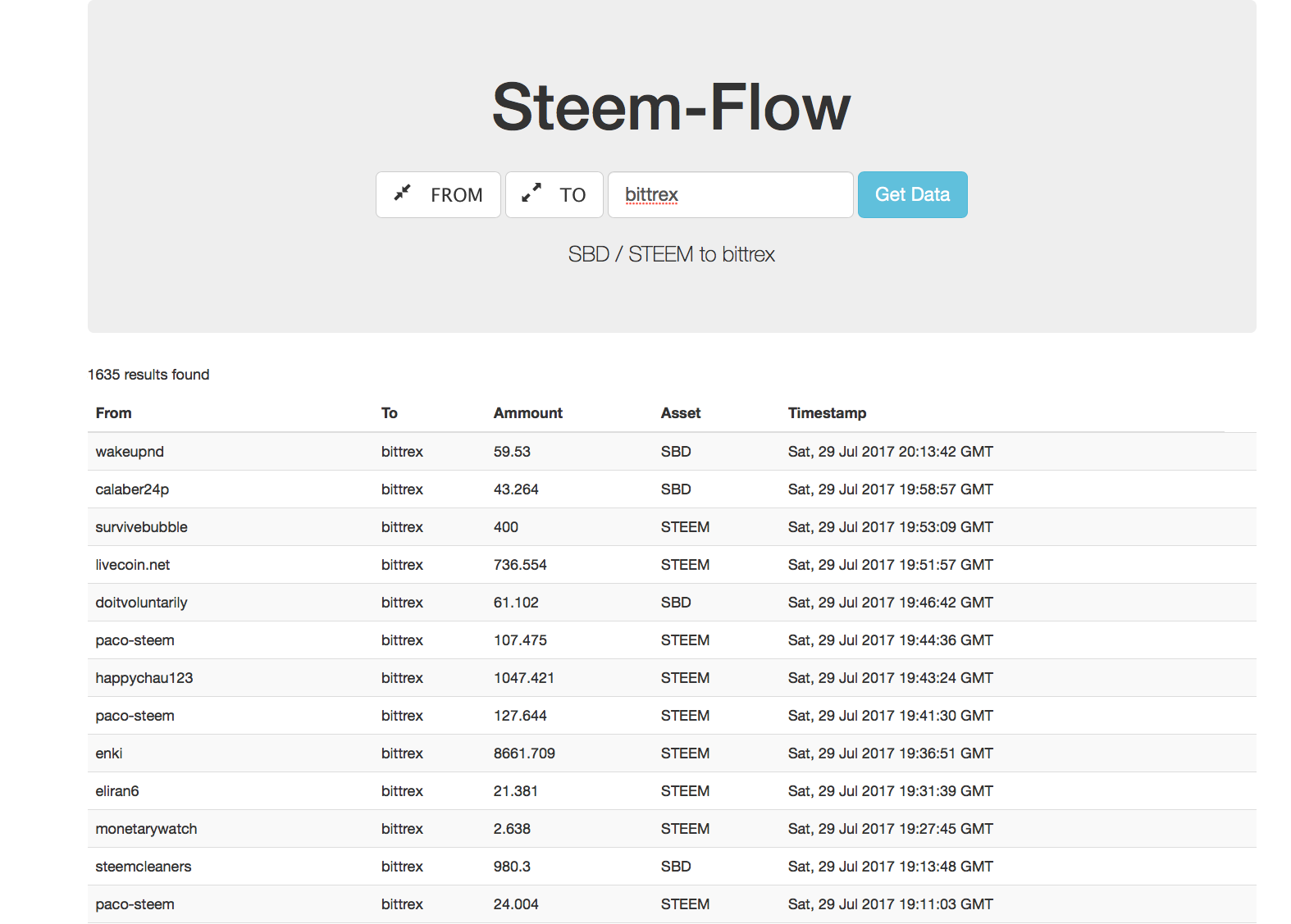
Task: Click the 1047.421 amount value
Action: (524, 678)
